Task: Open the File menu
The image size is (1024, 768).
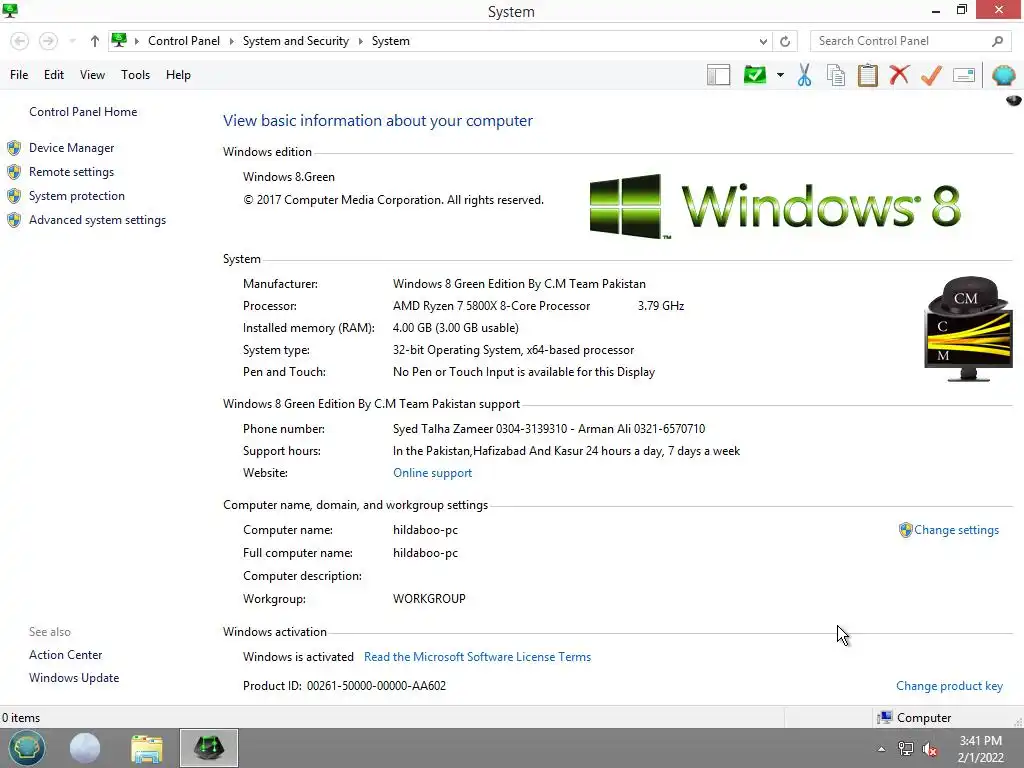Action: pos(19,75)
